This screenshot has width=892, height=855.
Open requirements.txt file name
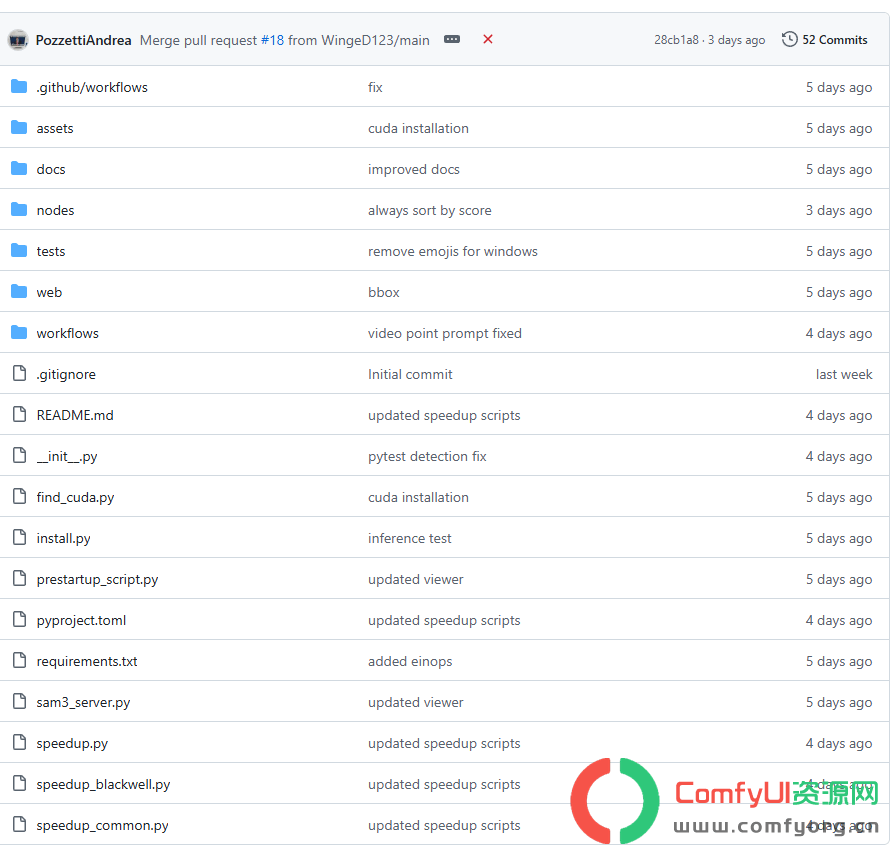86,662
